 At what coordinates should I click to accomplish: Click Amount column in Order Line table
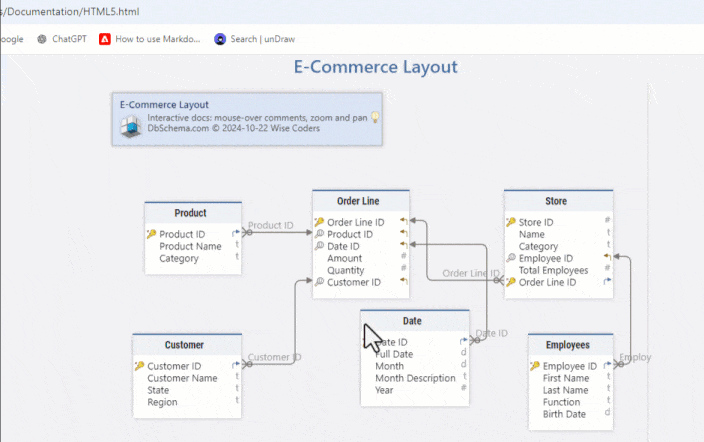coord(344,258)
